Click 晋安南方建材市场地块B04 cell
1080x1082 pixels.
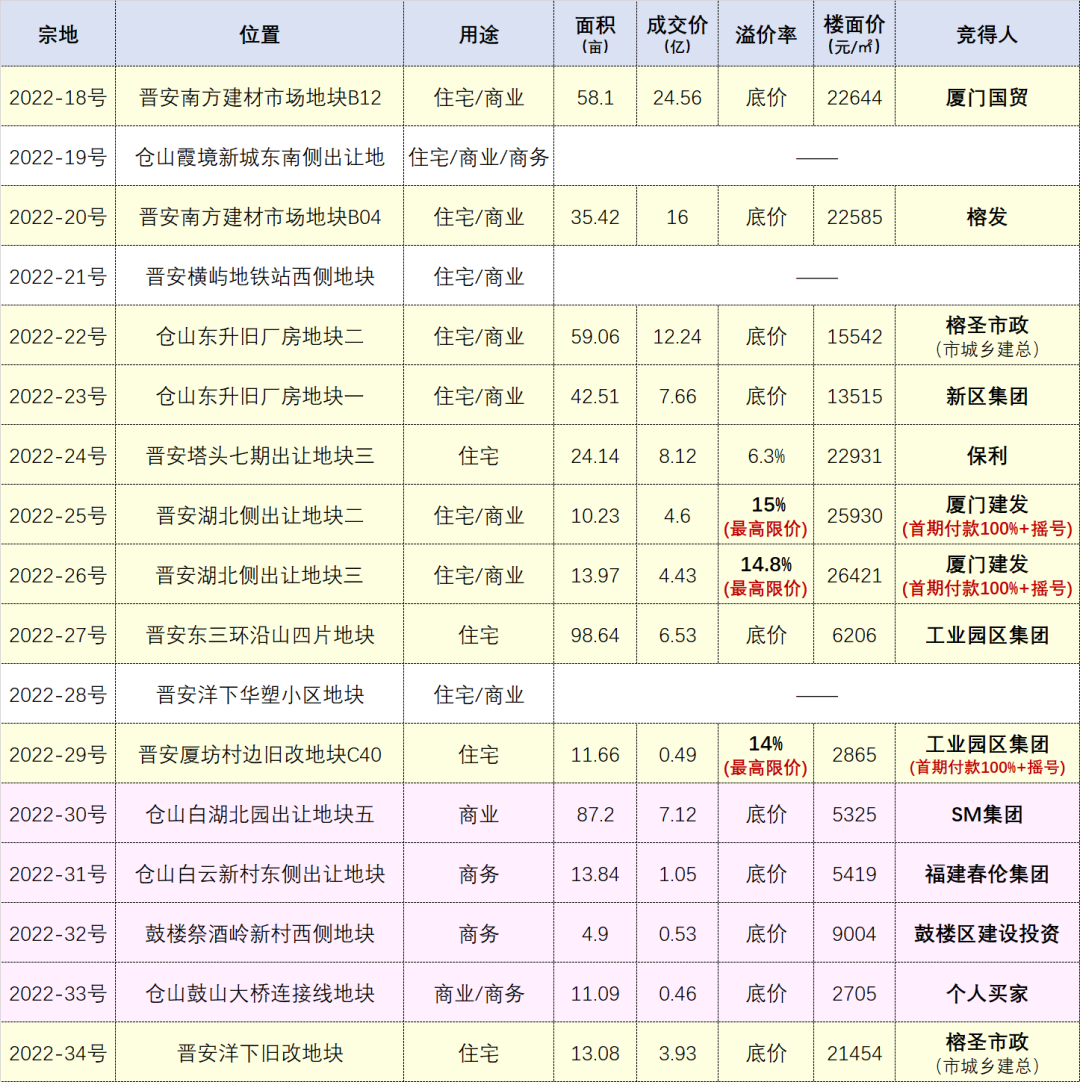pos(259,217)
